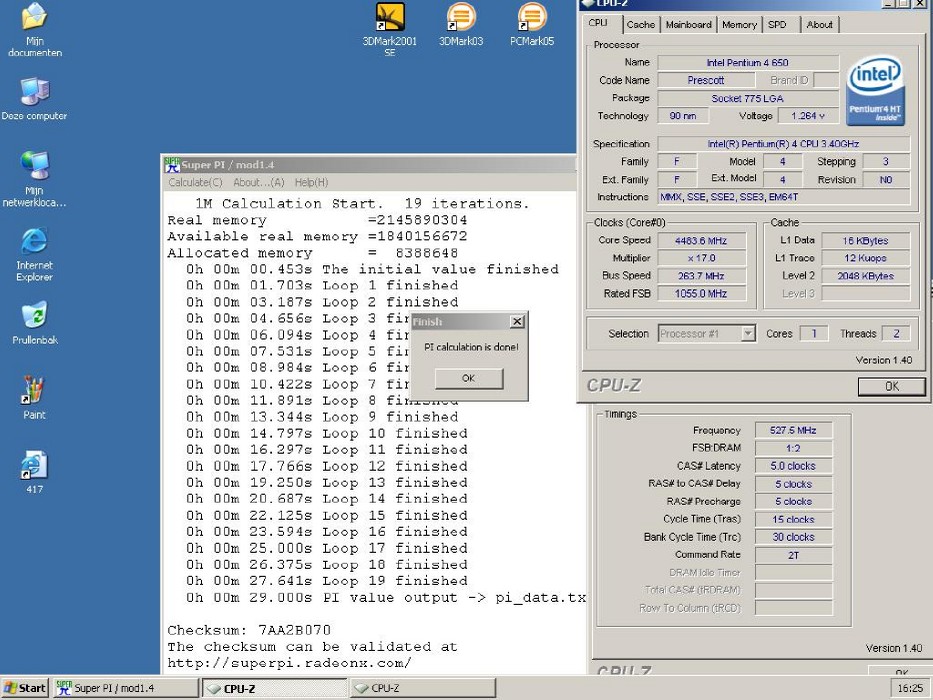Click OK in the Finish dialog
Viewport: 933px width, 700px height.
pos(469,379)
